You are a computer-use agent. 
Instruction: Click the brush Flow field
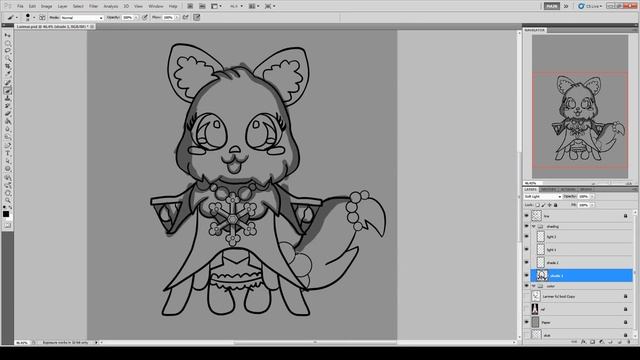coord(168,18)
